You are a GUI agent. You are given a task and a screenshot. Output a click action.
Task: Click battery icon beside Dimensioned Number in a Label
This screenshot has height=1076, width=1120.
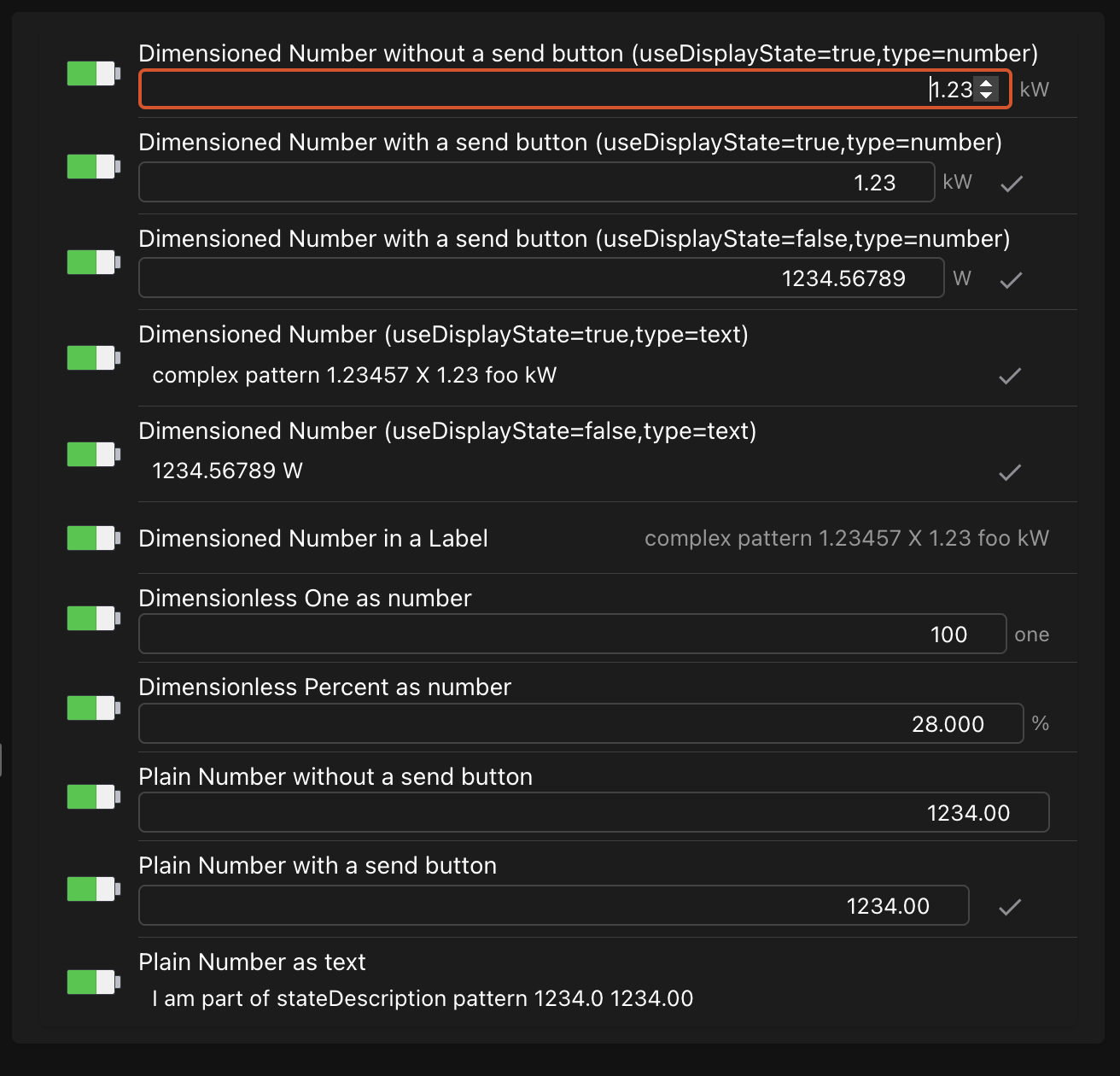[93, 538]
